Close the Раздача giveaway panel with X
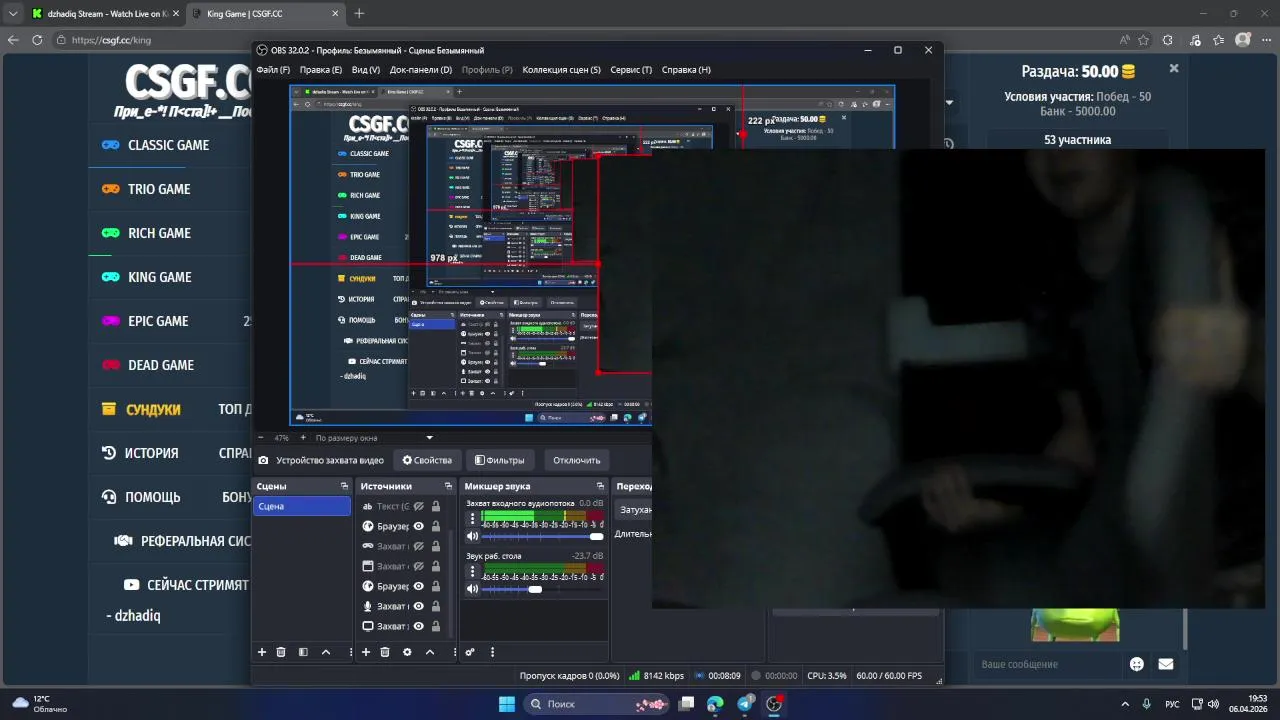Image resolution: width=1280 pixels, height=720 pixels. click(1174, 69)
